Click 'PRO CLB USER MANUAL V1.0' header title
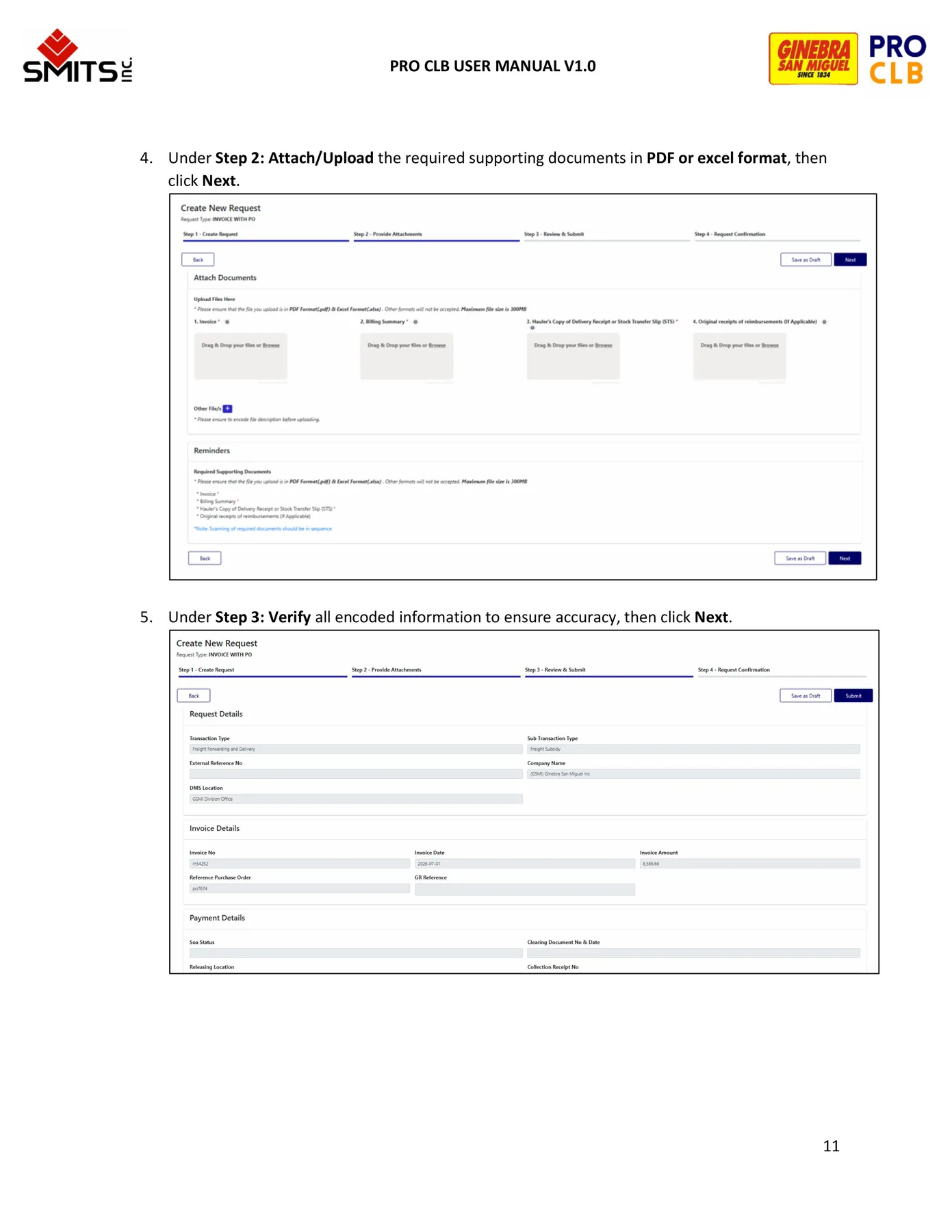The height and width of the screenshot is (1232, 952). (493, 66)
